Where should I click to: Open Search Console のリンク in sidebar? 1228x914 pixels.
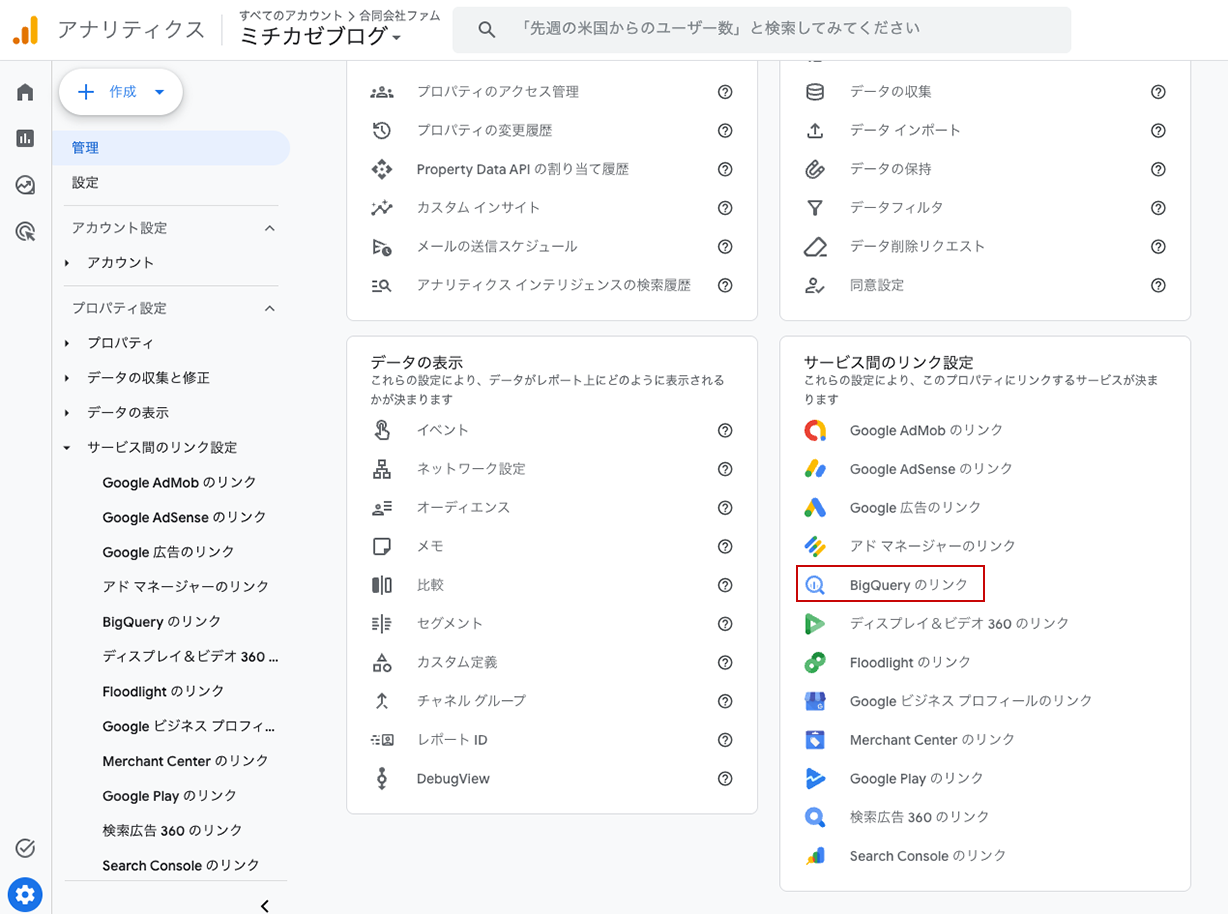click(x=180, y=866)
